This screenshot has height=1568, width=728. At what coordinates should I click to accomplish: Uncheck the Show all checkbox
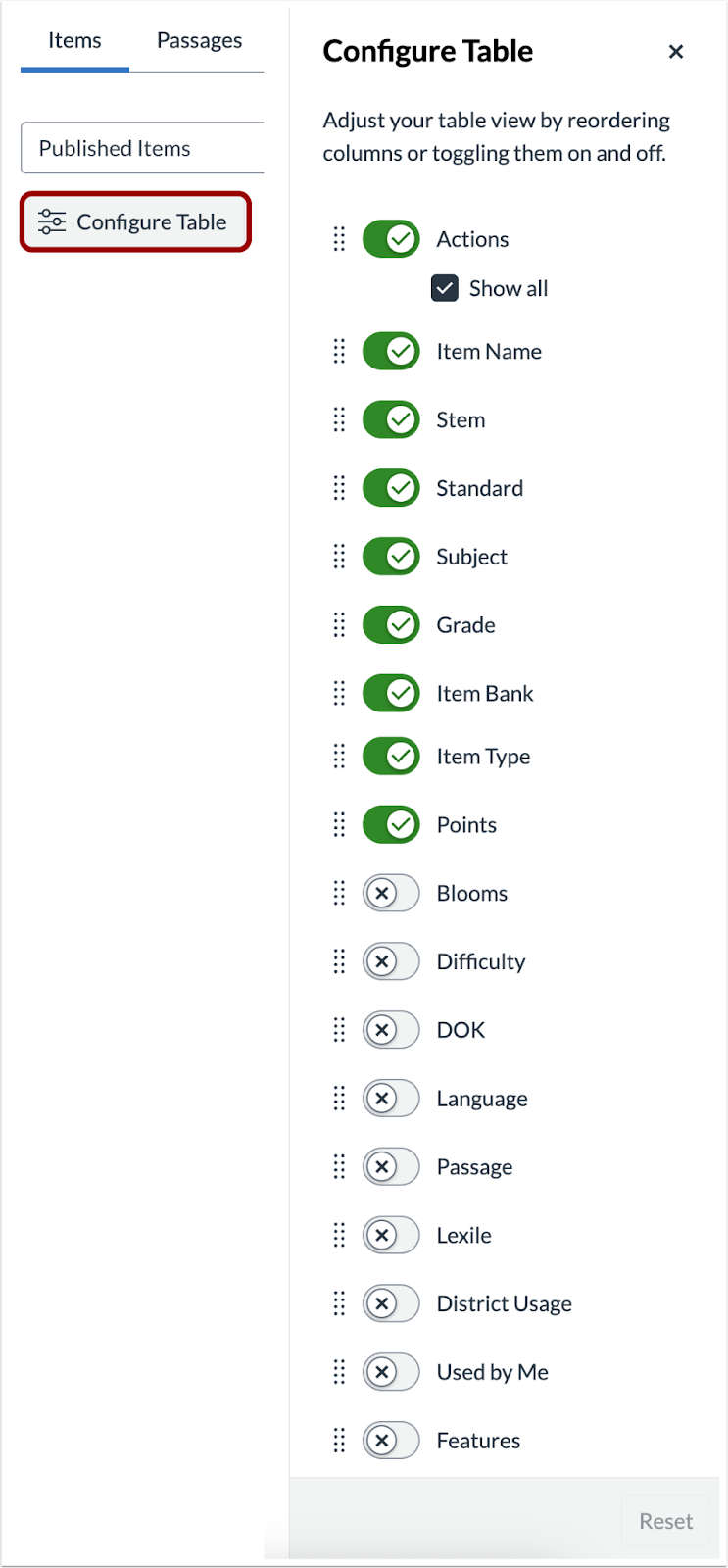click(444, 288)
